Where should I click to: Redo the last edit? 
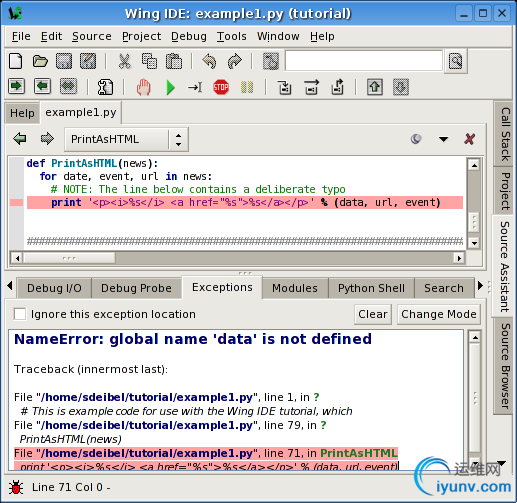click(235, 61)
